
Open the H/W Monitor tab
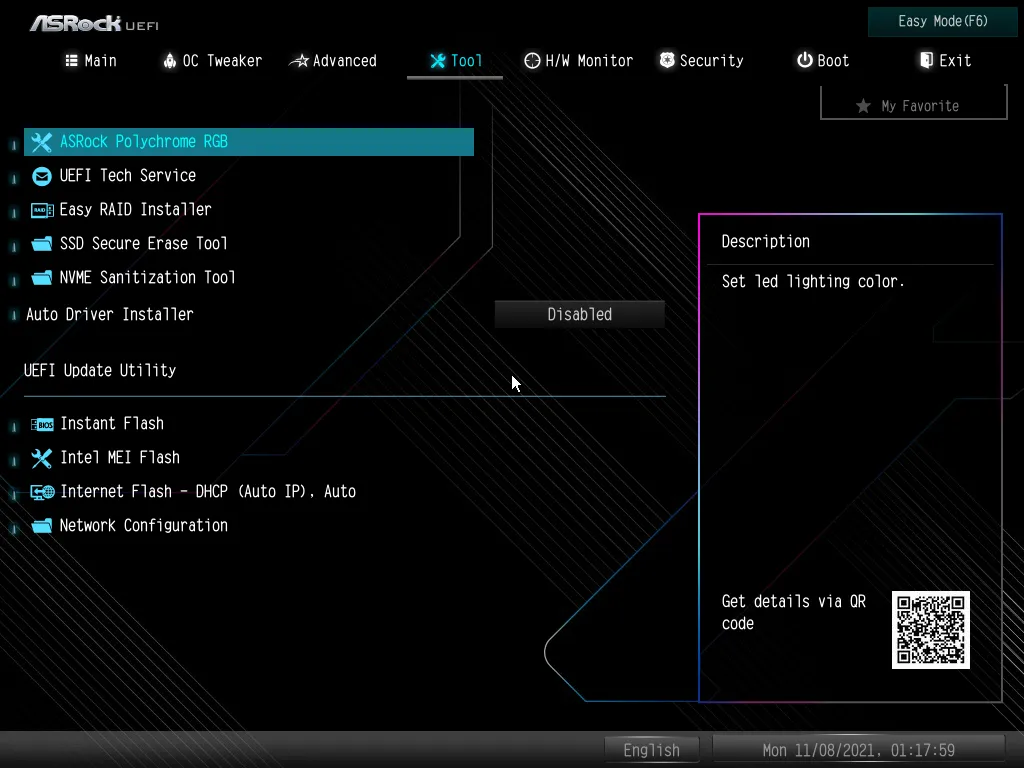(579, 61)
